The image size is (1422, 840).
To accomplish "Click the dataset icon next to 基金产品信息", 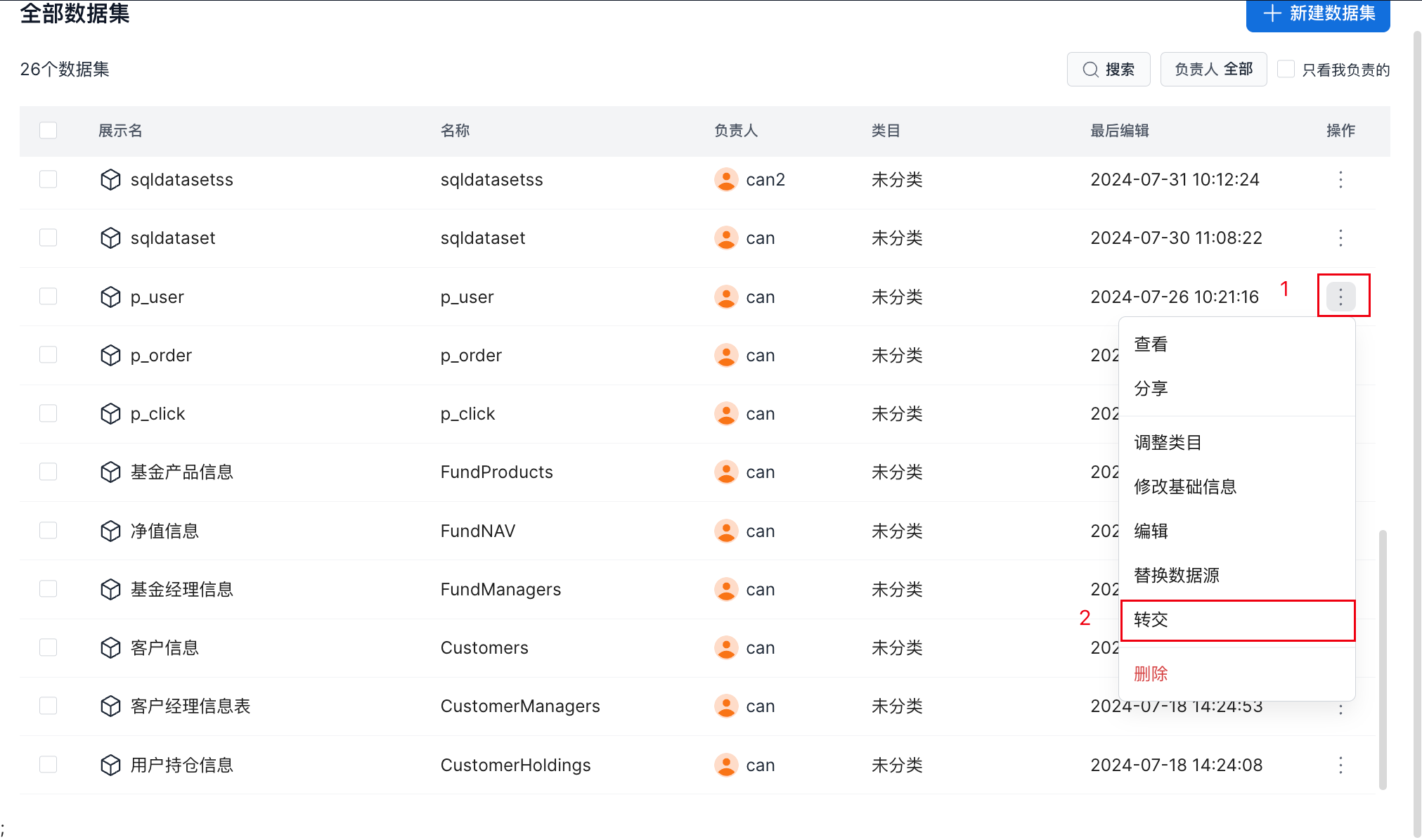I will pyautogui.click(x=110, y=472).
